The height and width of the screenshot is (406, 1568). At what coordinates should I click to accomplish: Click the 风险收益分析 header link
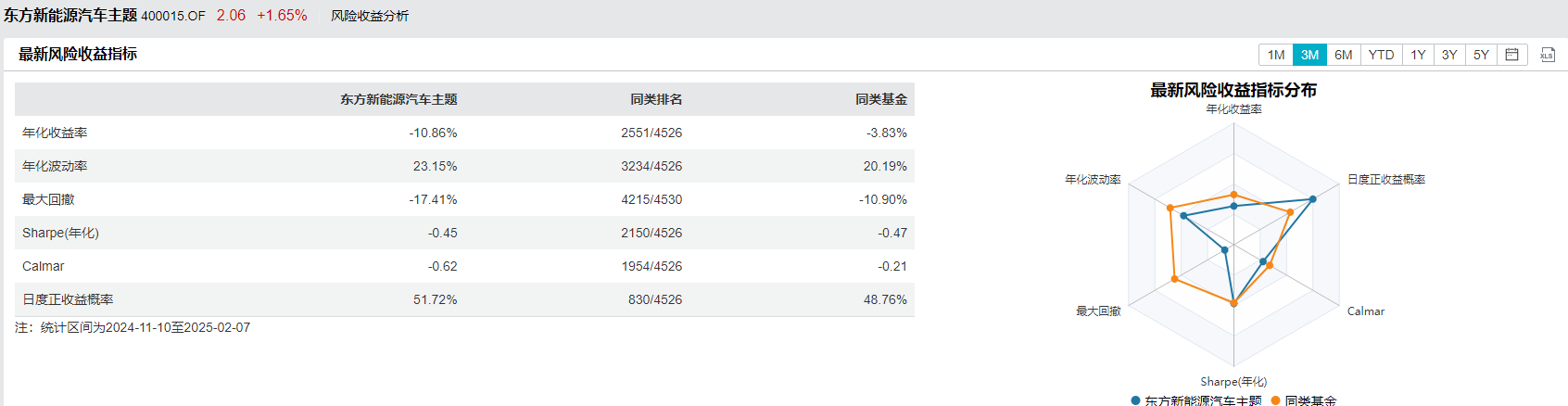(370, 16)
